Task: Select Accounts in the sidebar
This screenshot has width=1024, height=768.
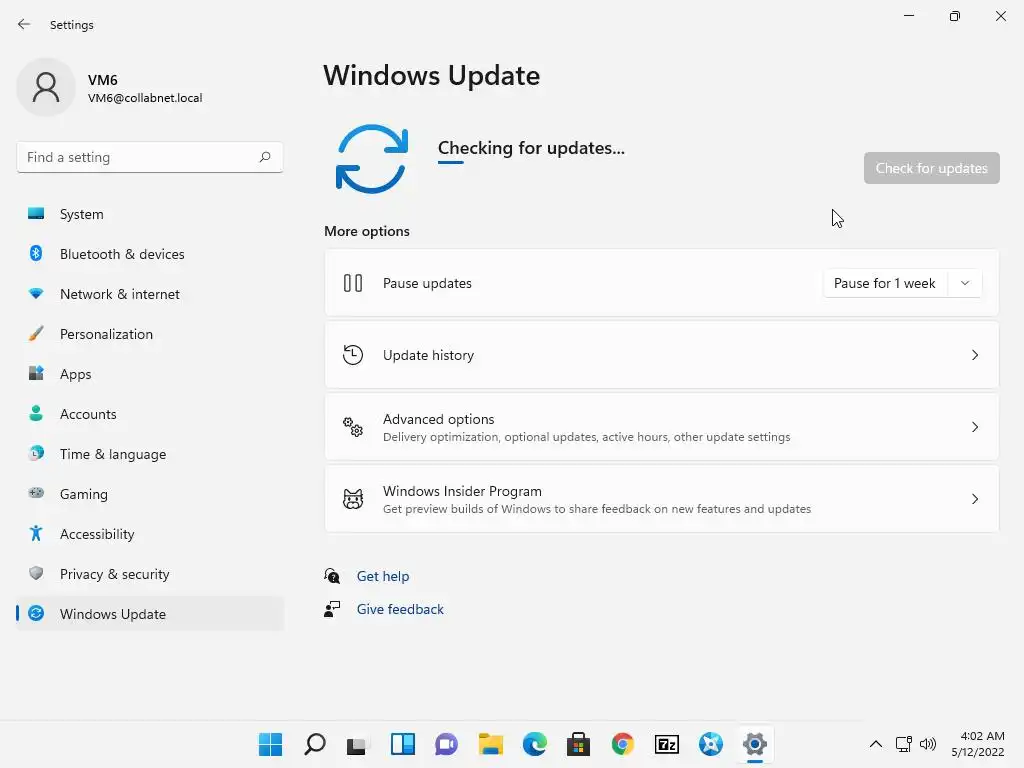Action: (x=150, y=413)
